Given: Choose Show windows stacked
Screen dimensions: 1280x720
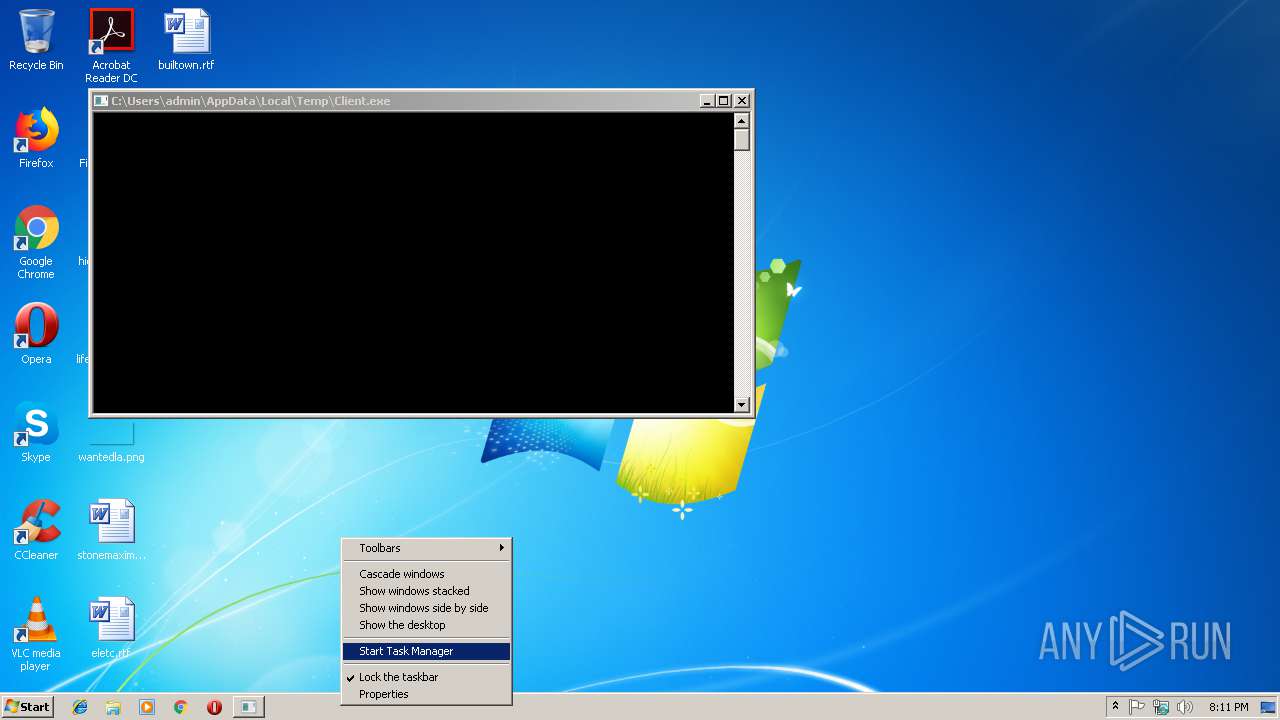Looking at the screenshot, I should tap(426, 591).
